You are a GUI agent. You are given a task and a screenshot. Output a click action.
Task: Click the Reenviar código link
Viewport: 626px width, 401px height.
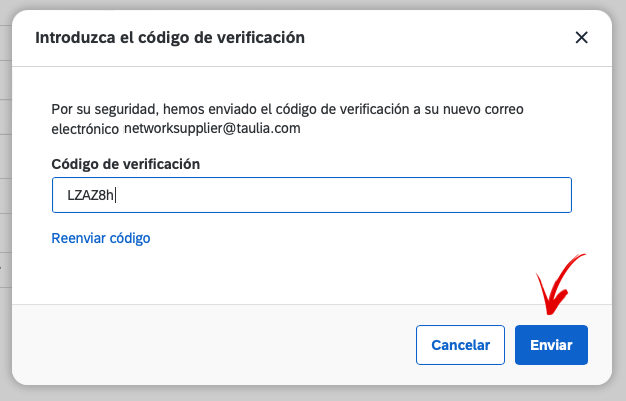coord(101,238)
